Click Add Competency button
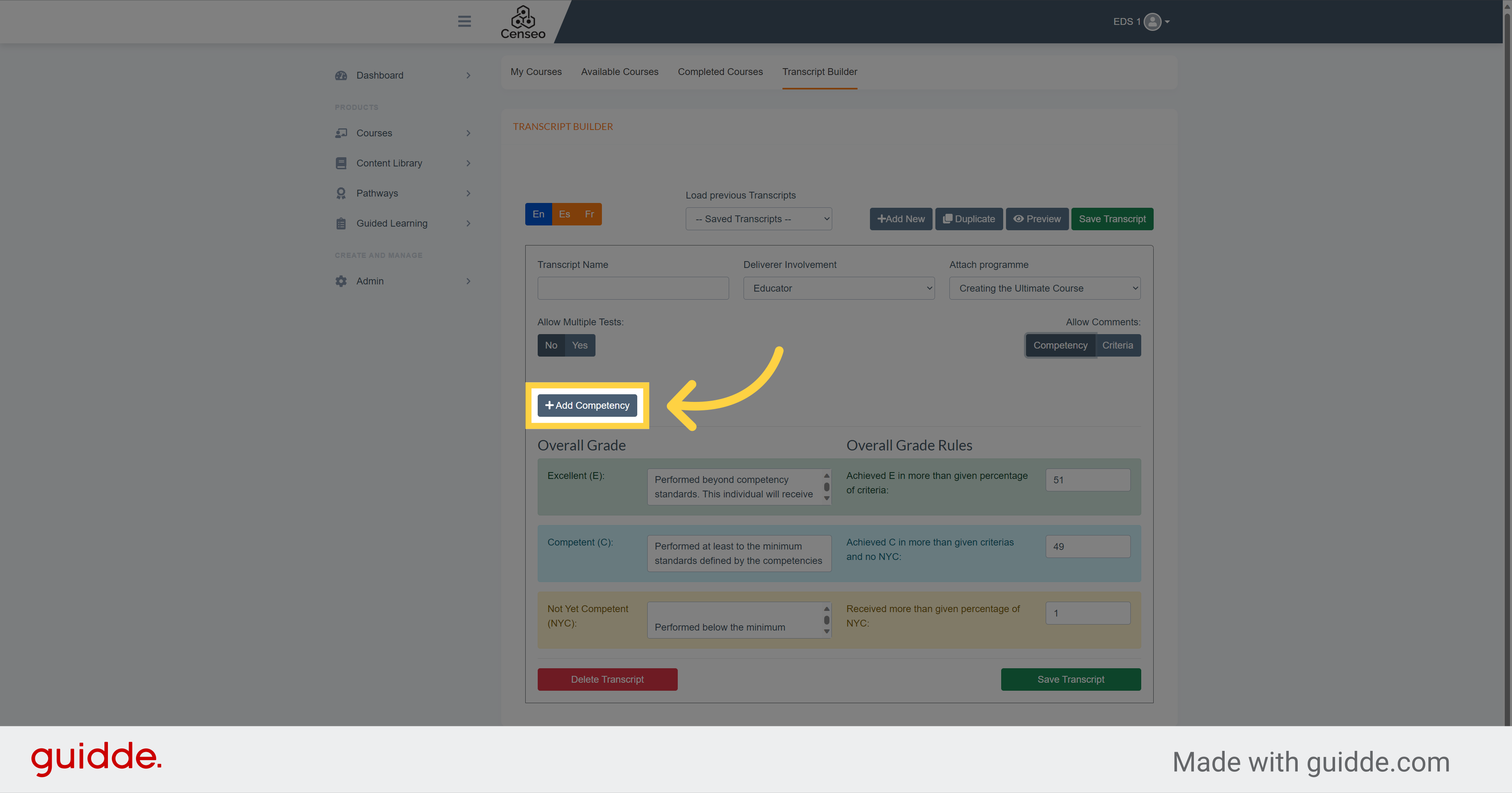 pos(587,405)
